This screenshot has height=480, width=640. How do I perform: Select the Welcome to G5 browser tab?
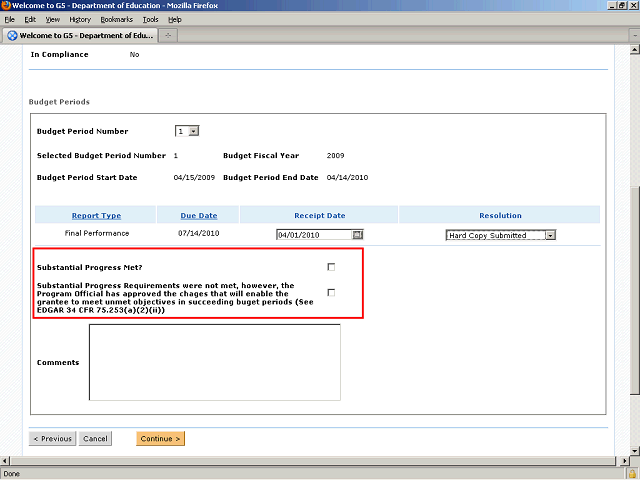(x=81, y=36)
